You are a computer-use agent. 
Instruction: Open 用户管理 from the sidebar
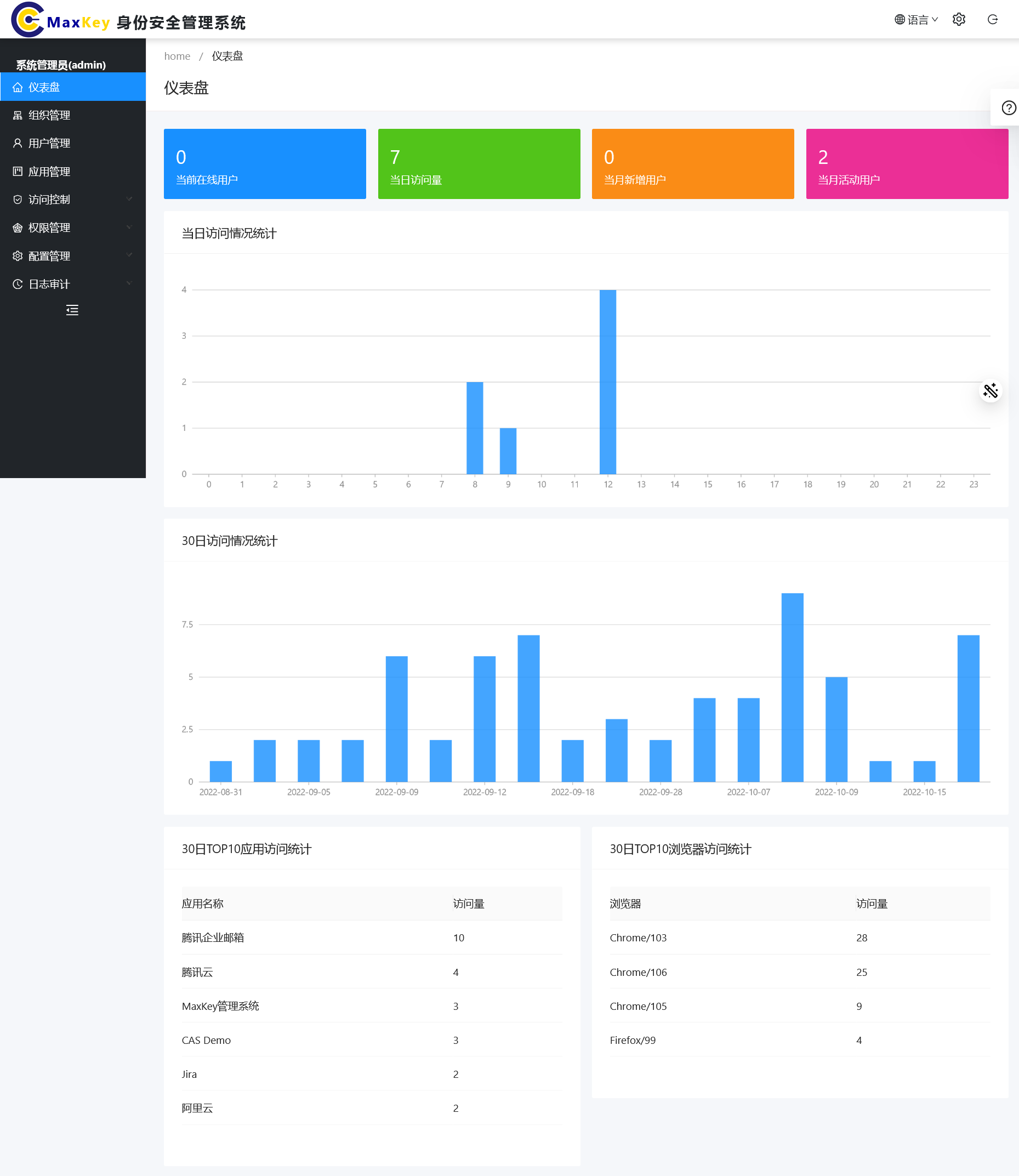coord(49,143)
